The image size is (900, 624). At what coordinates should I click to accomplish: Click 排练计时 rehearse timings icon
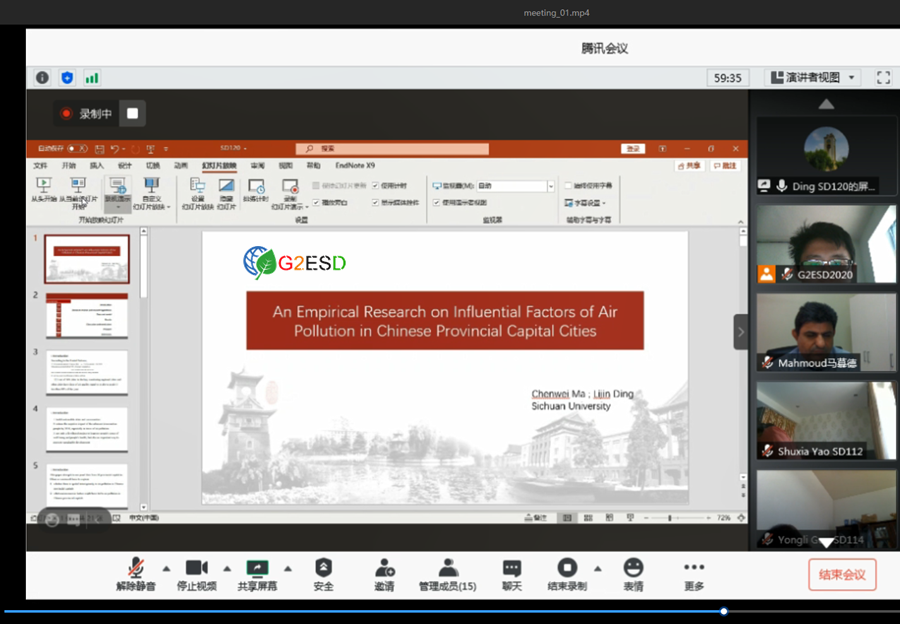pos(256,185)
